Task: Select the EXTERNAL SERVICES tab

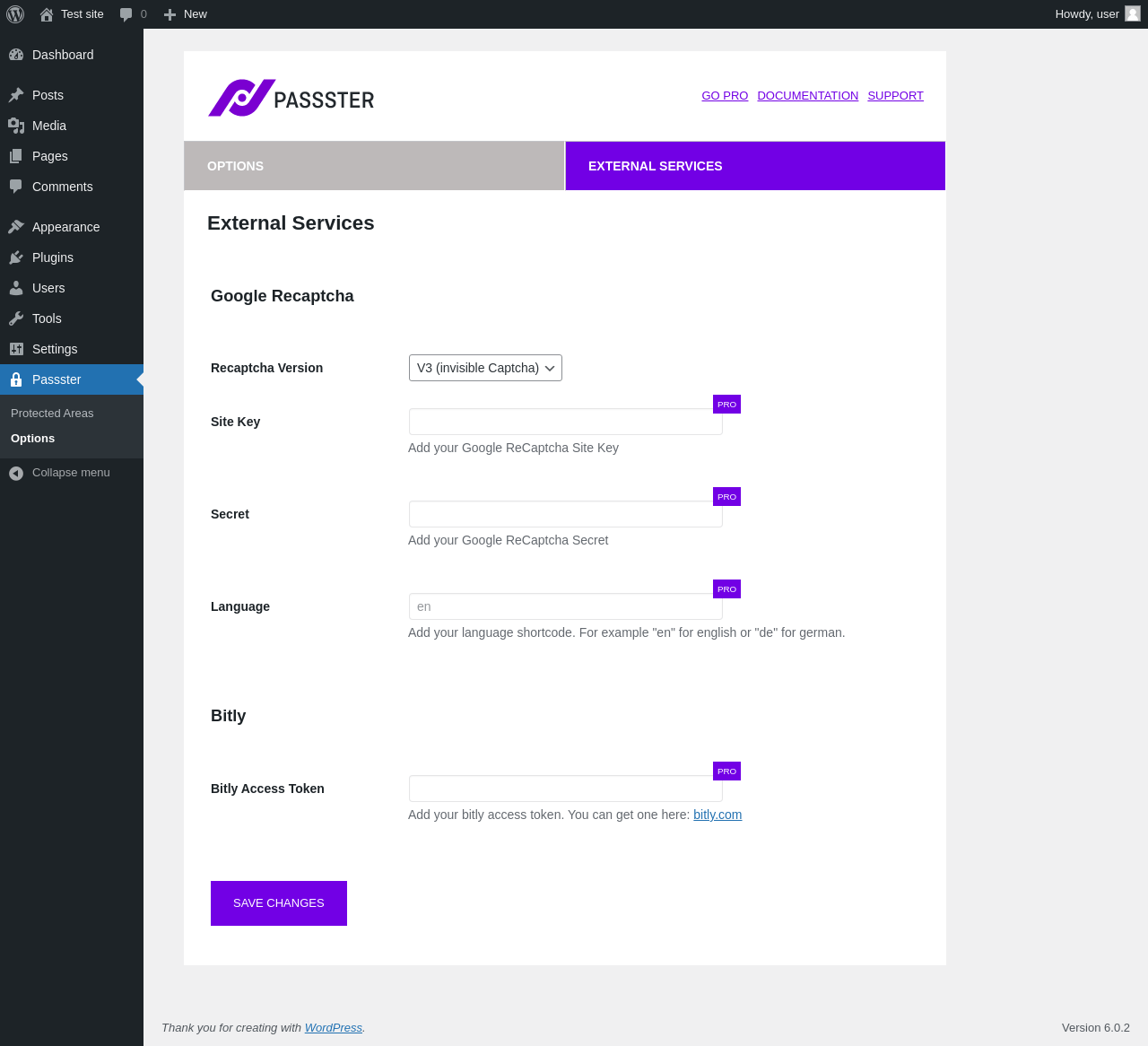Action: [755, 166]
